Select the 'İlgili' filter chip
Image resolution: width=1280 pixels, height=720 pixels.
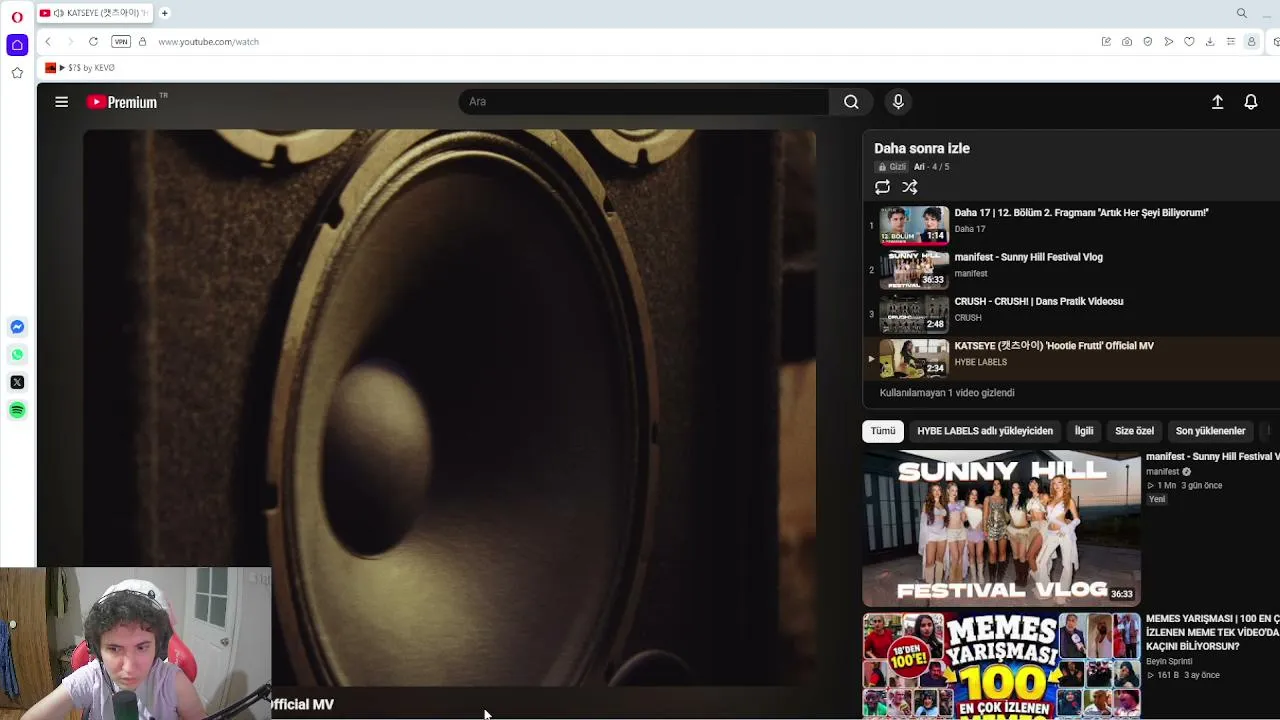[1084, 431]
